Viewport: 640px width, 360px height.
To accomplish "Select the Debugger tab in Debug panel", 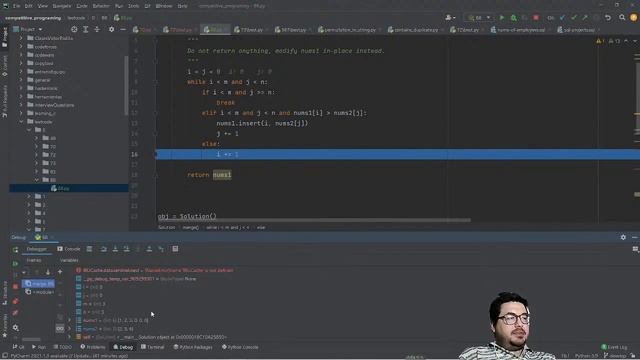I will click(x=36, y=249).
